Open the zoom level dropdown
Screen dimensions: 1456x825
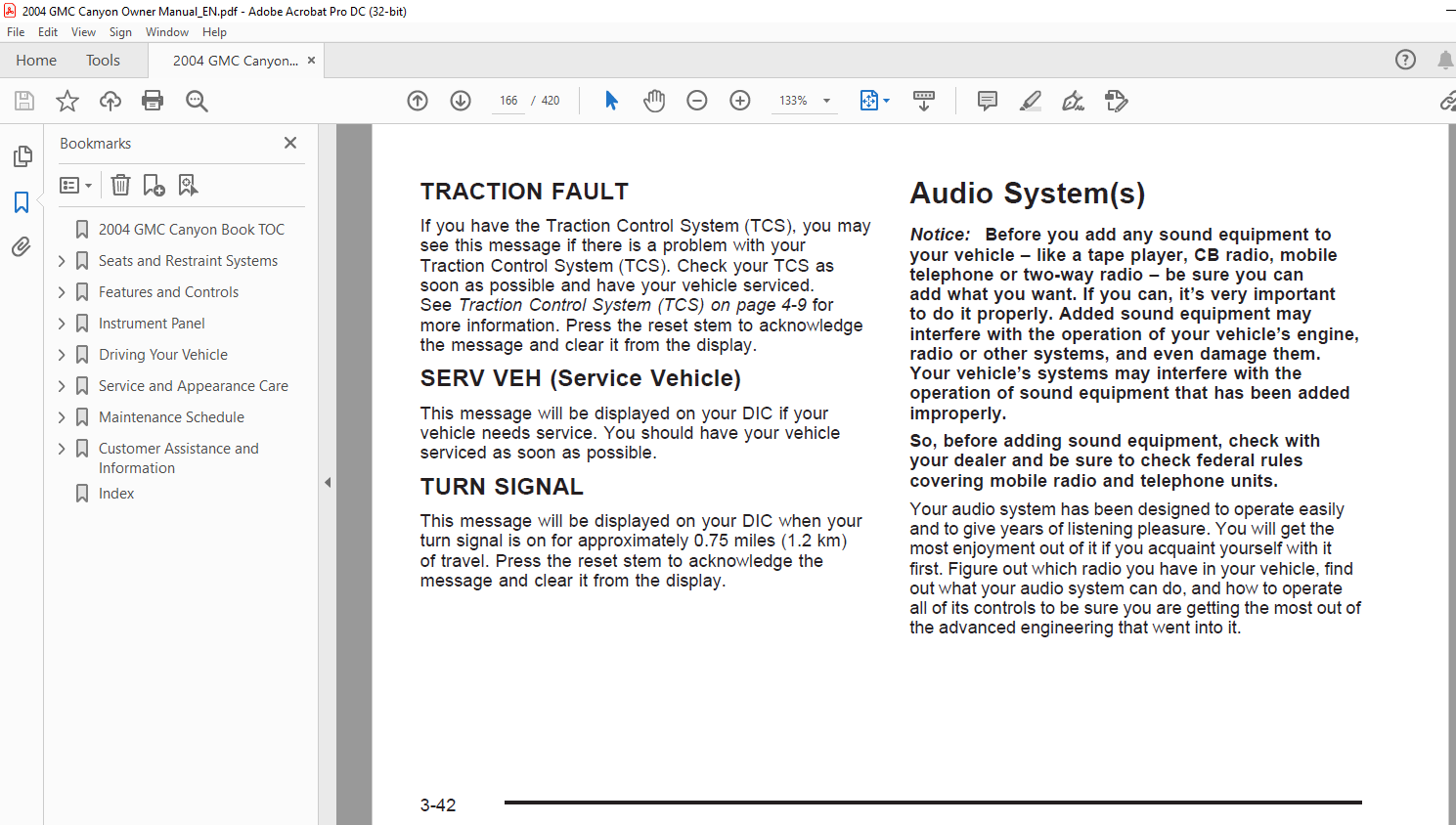(x=826, y=101)
